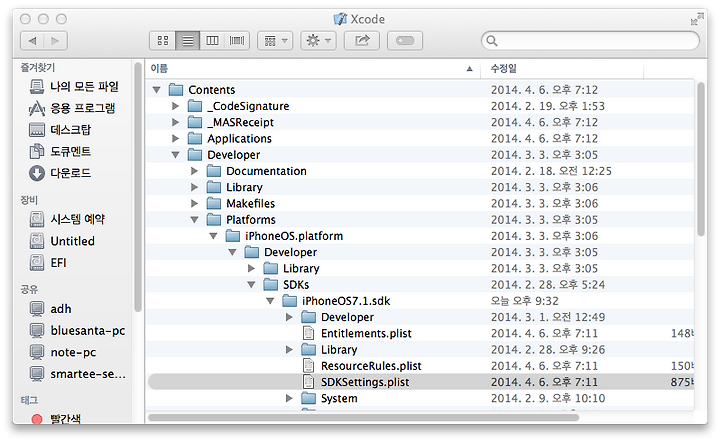Sort by the 수정일 column header

562,68
